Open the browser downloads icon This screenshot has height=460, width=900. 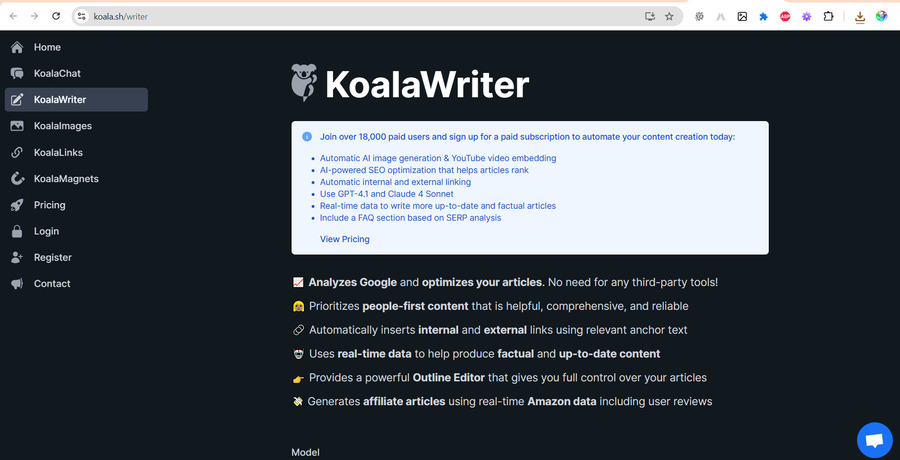860,17
